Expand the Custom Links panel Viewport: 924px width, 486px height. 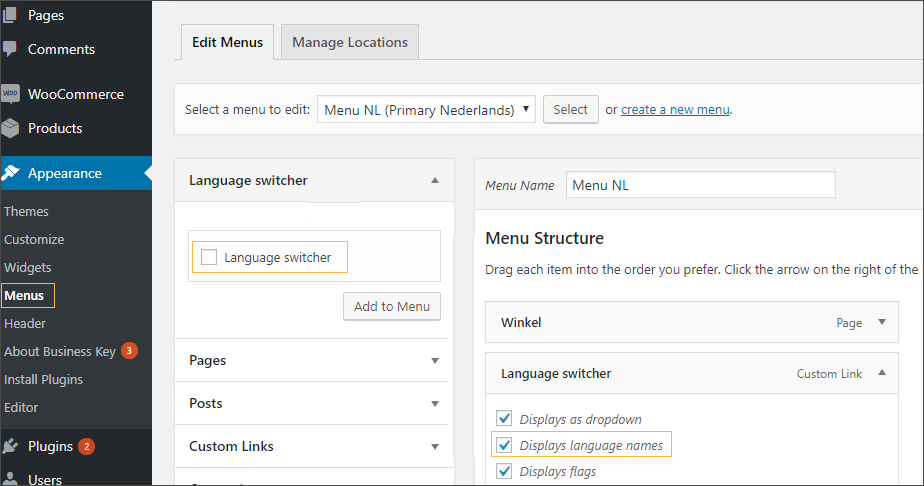(x=434, y=447)
